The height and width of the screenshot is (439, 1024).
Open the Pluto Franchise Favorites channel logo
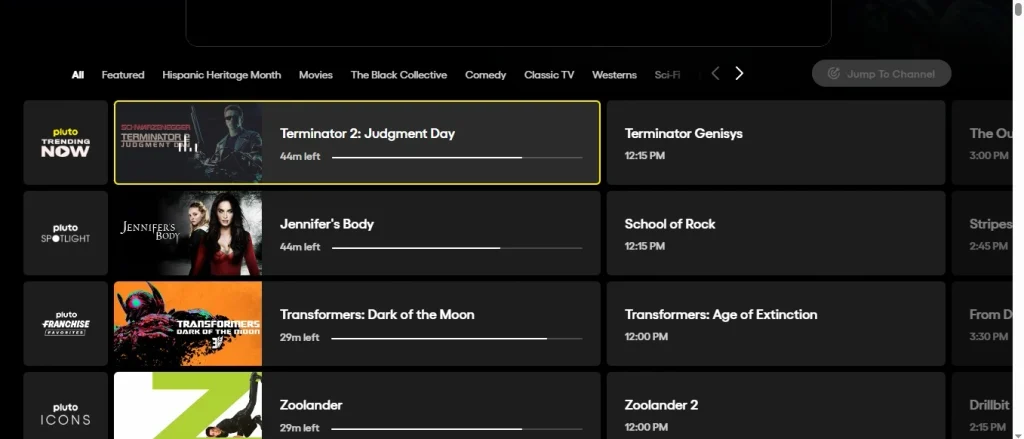coord(65,323)
